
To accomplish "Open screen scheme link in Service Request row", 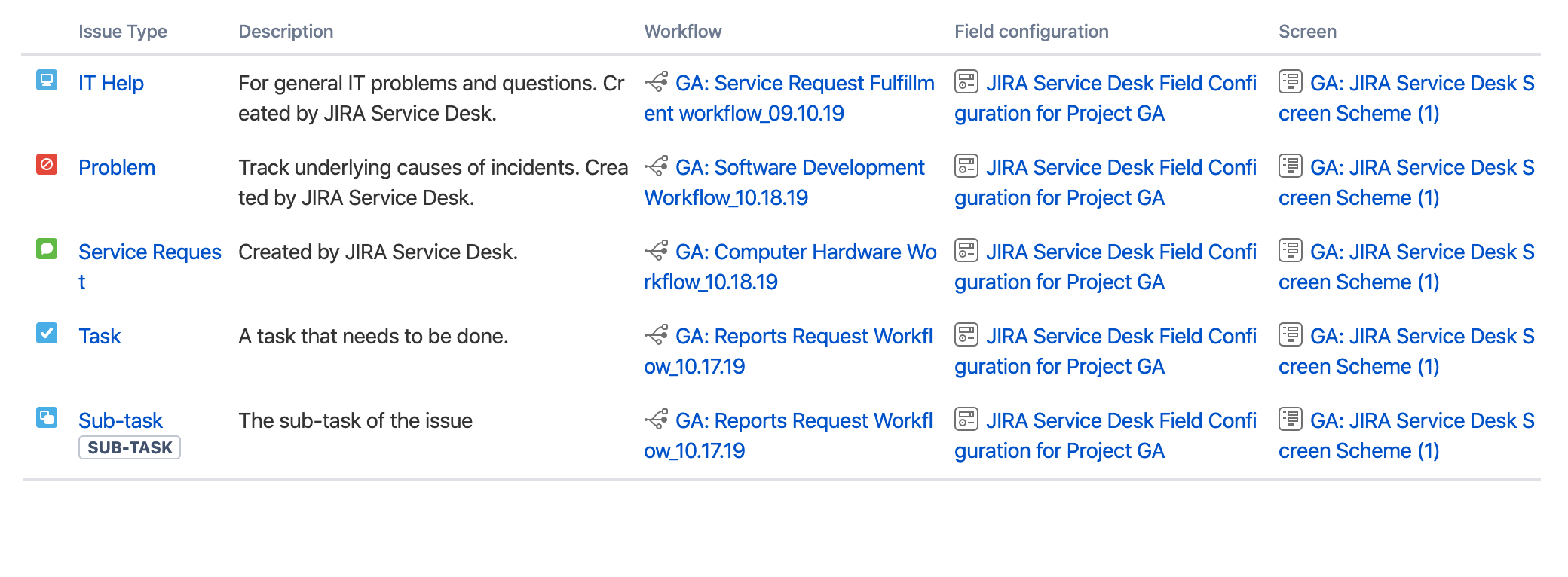I will pos(1407,267).
